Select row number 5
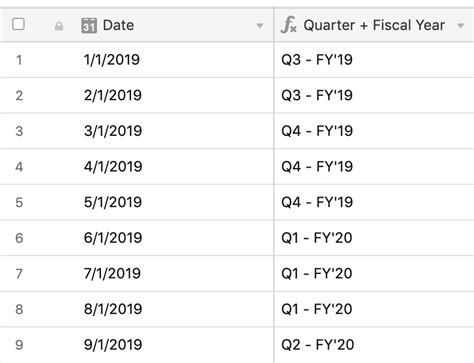 (19, 202)
